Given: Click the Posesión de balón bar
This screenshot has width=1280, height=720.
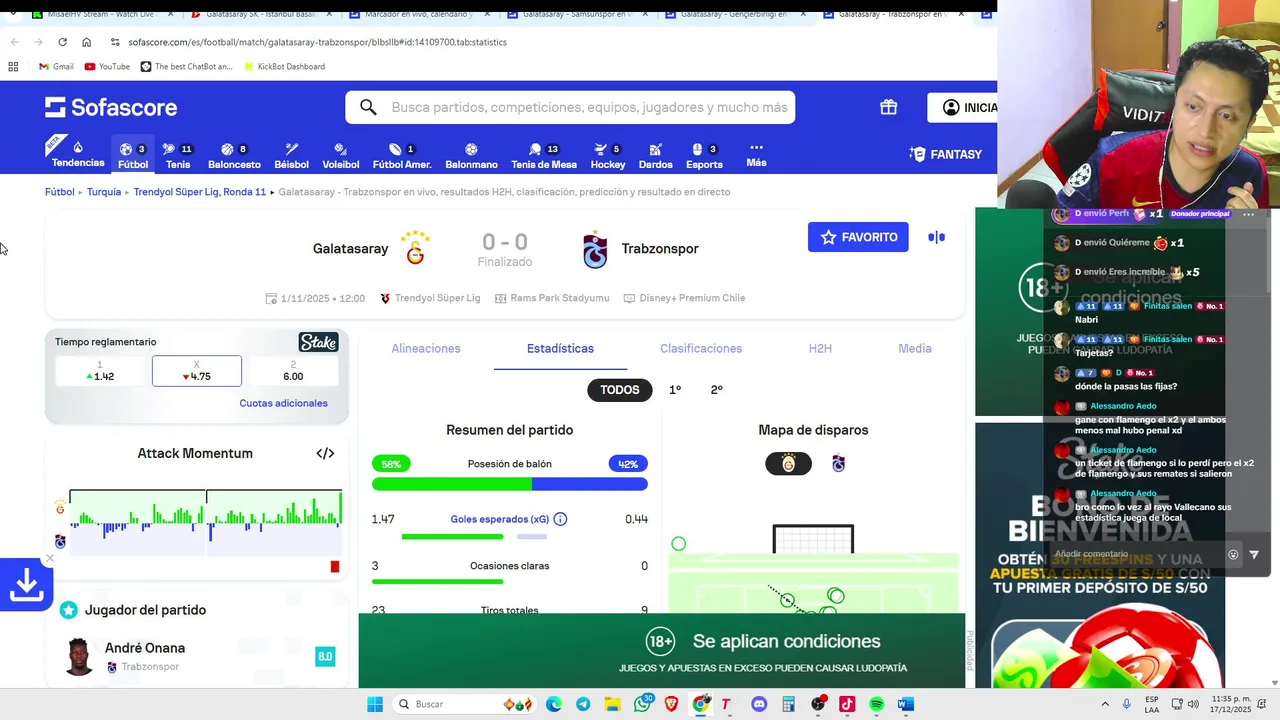Looking at the screenshot, I should [510, 484].
